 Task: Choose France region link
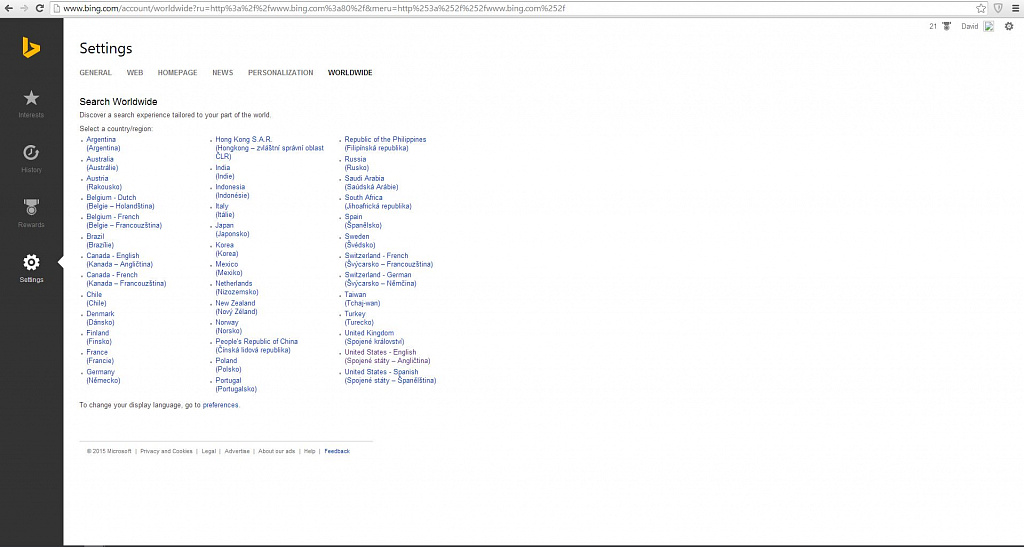[x=100, y=356]
